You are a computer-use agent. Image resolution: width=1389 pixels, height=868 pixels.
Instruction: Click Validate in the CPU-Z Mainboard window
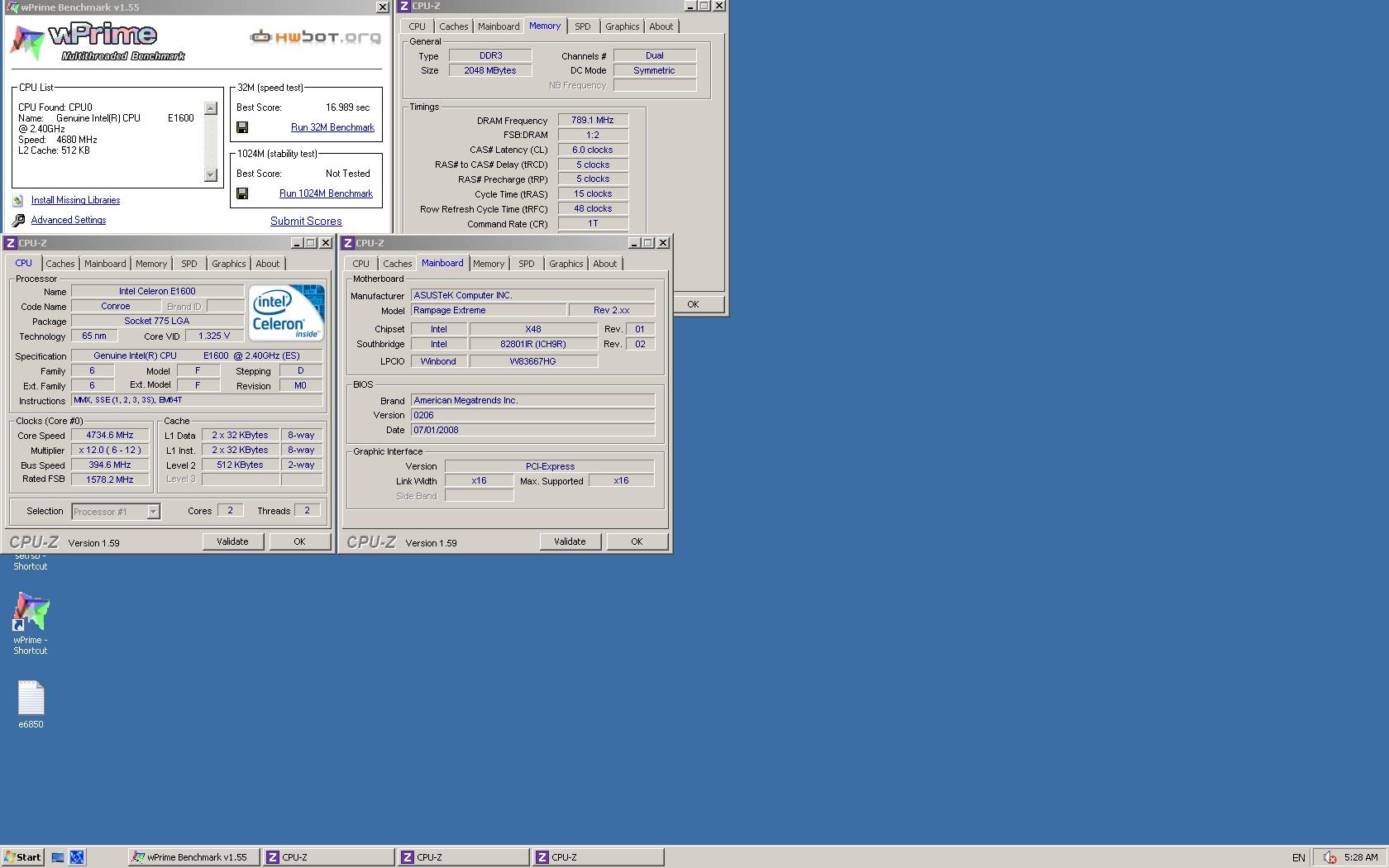pos(570,541)
